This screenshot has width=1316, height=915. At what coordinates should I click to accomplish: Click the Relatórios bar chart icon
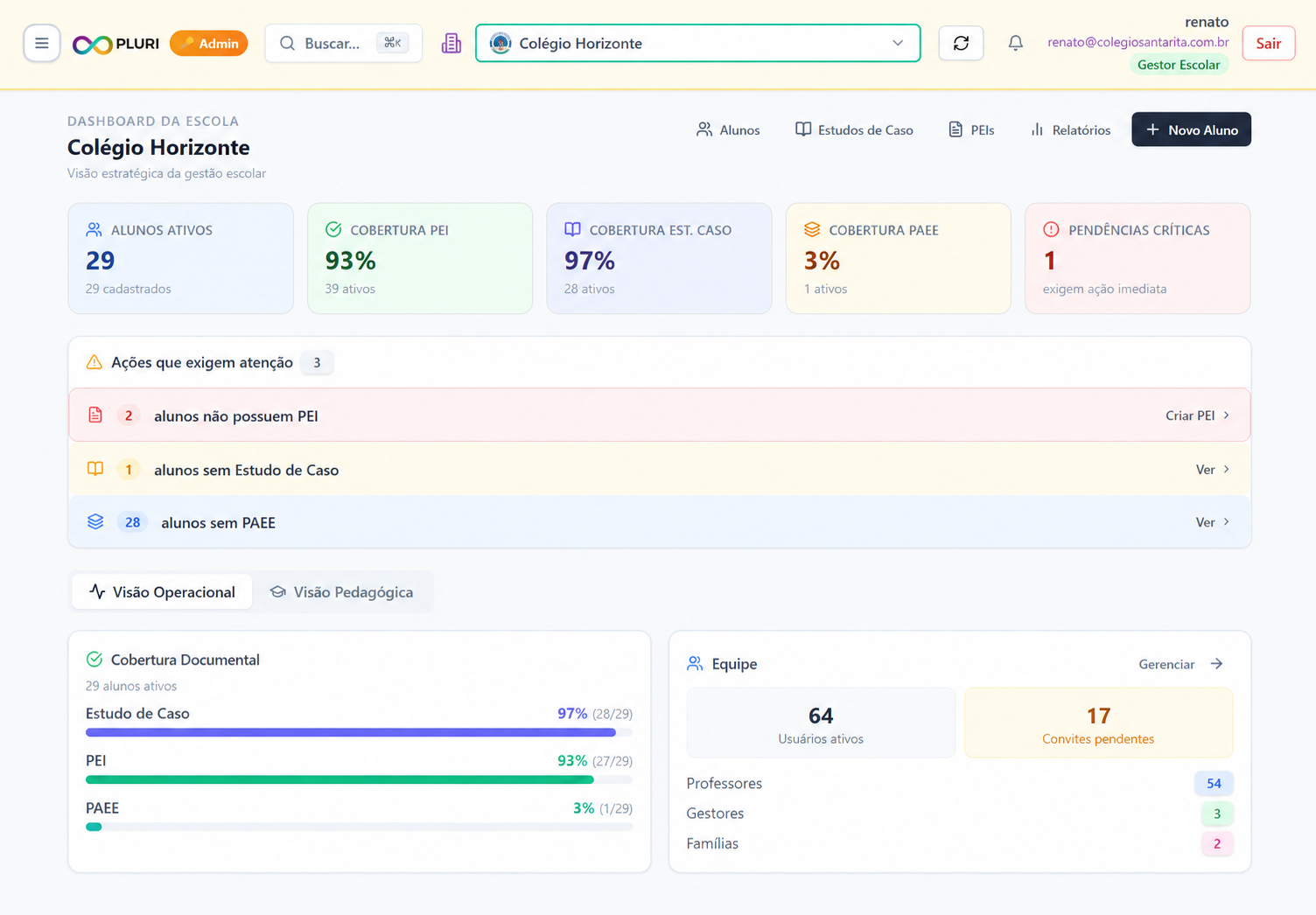pos(1037,129)
